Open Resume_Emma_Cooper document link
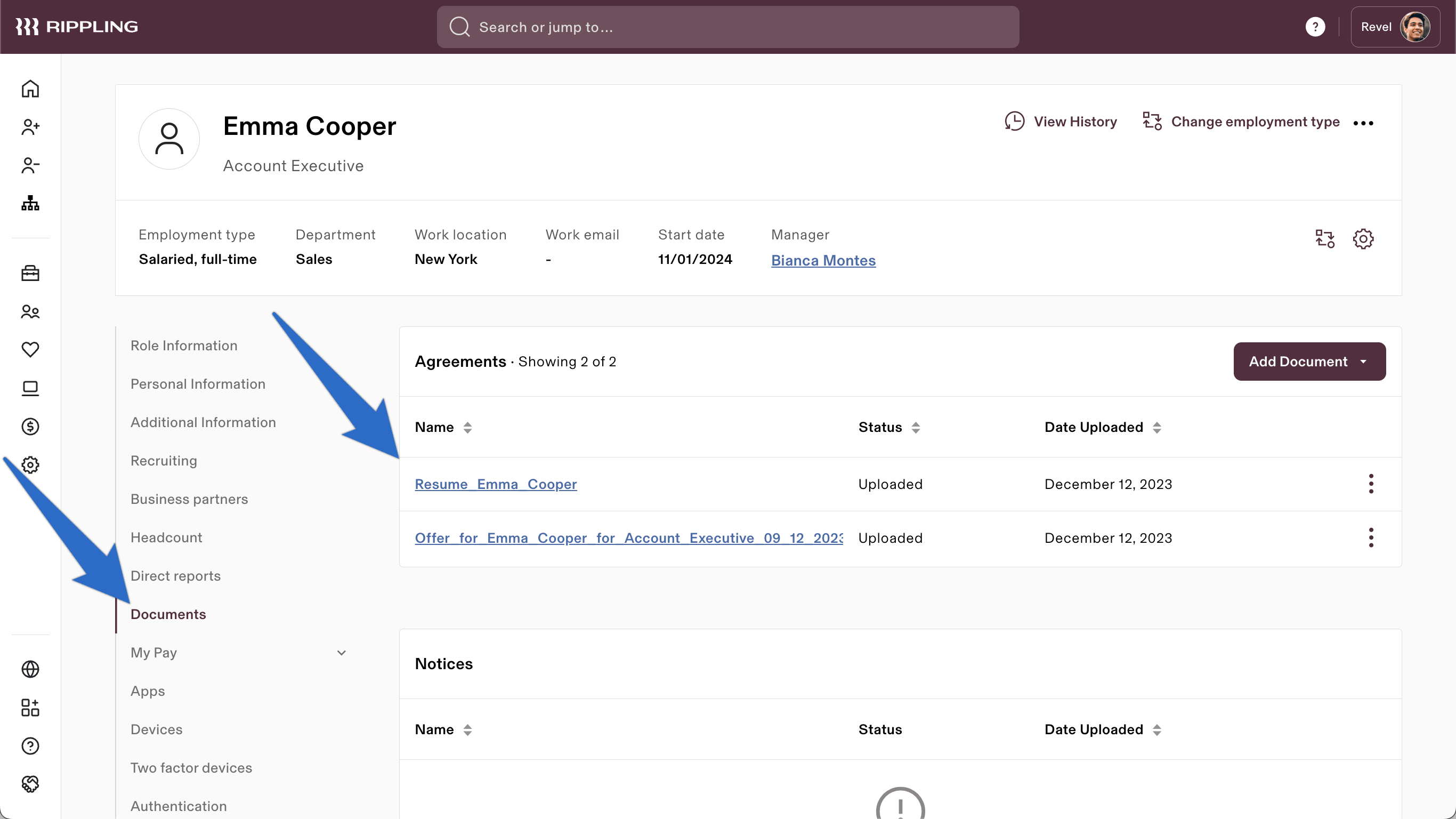 click(x=496, y=484)
